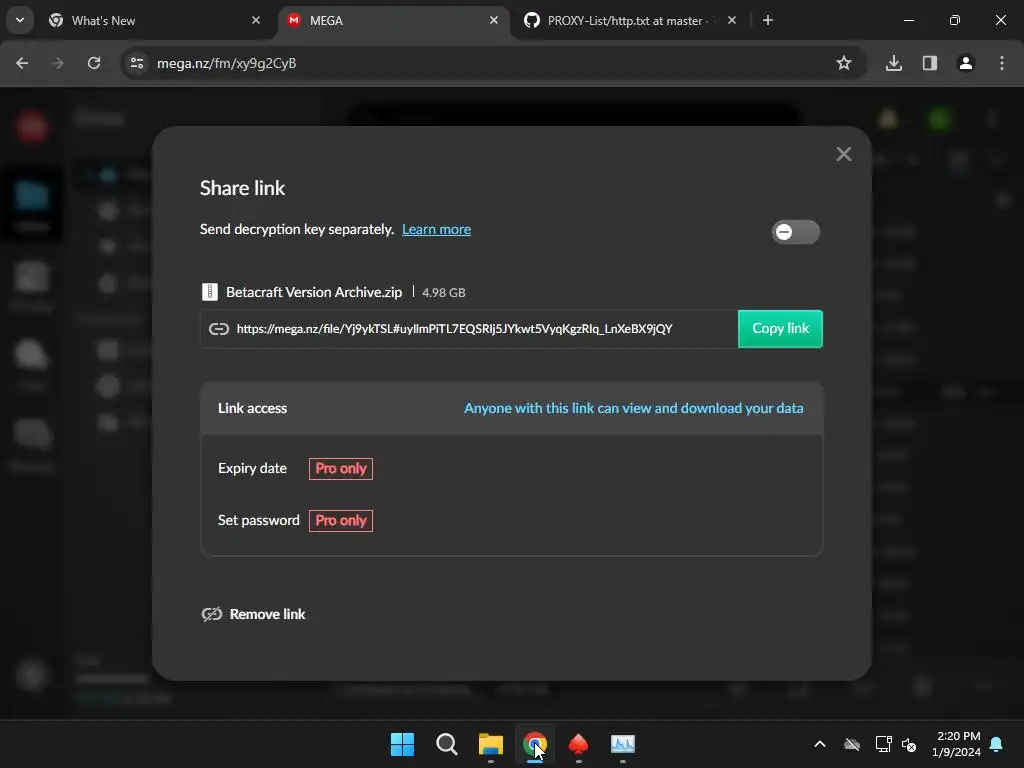
Task: Click the broken-chain Remove link icon
Action: click(212, 614)
